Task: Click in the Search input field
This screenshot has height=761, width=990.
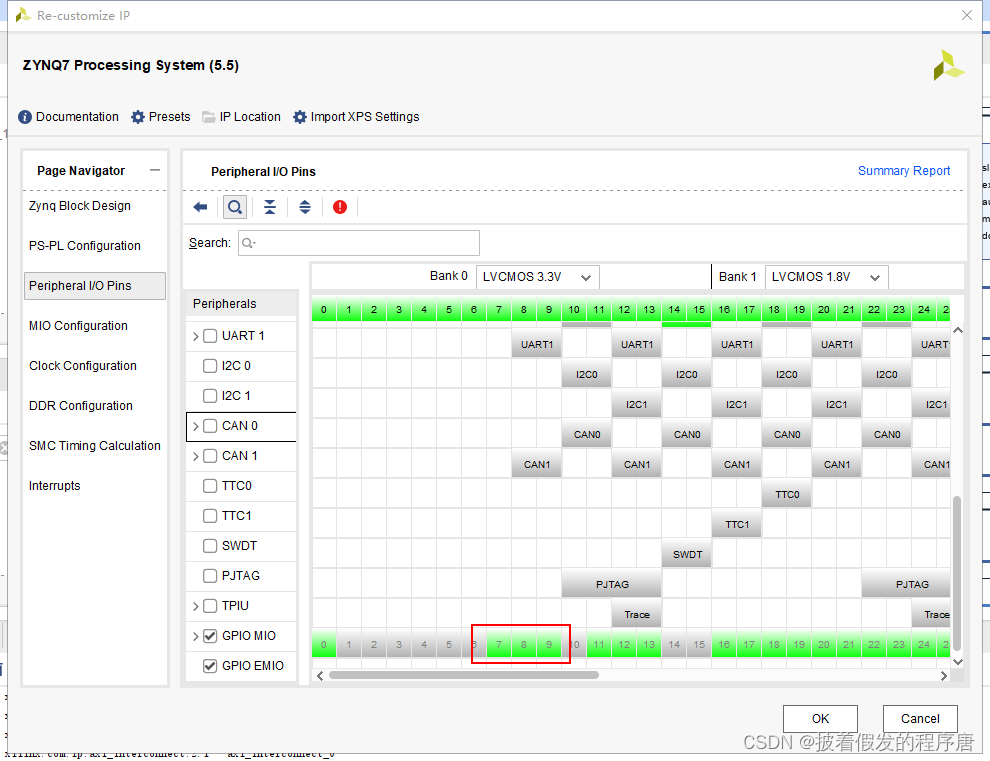Action: (x=359, y=243)
